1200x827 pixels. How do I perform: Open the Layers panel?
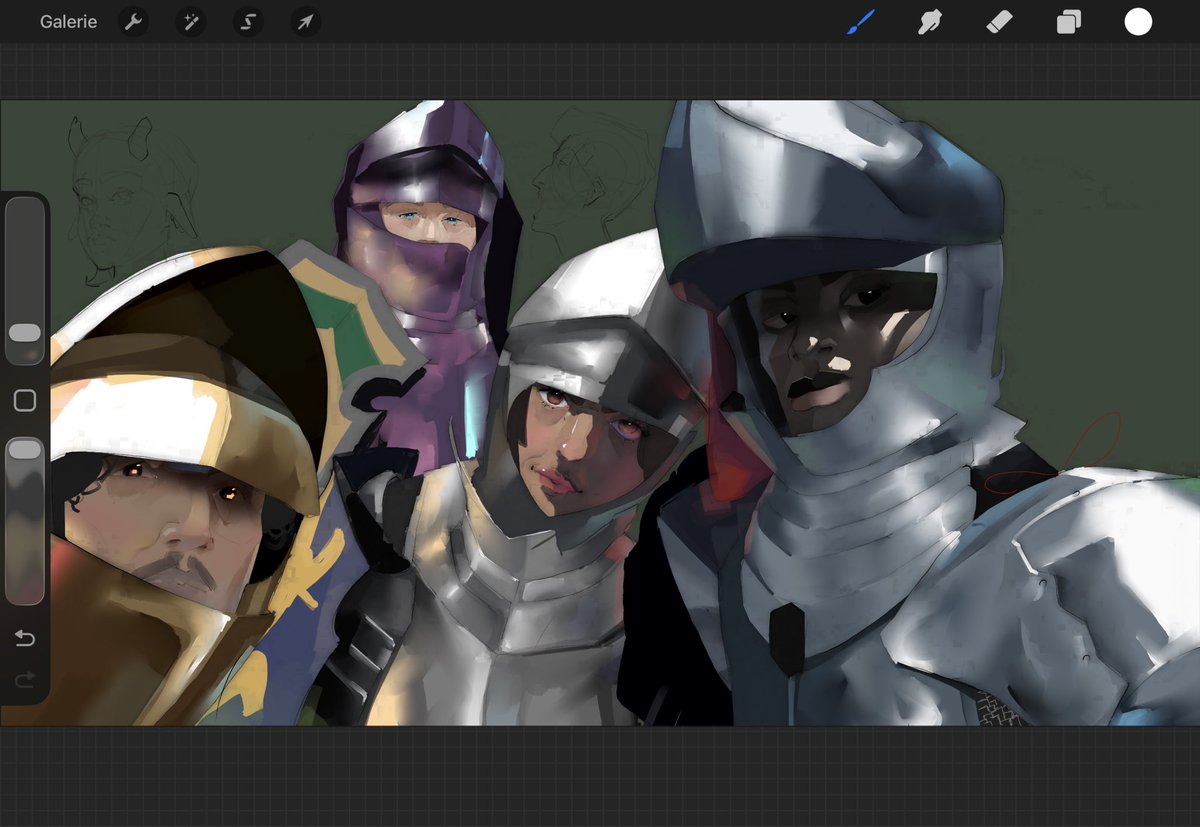tap(1069, 22)
